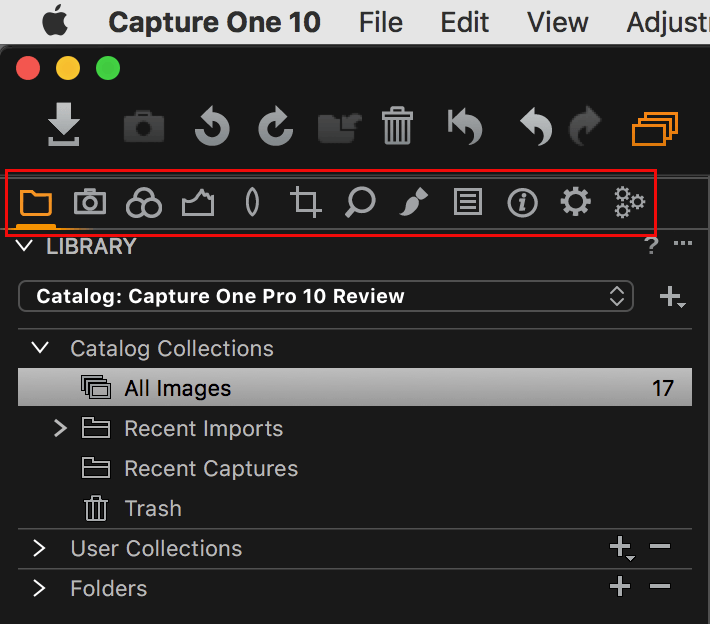Image resolution: width=710 pixels, height=624 pixels.
Task: Open the Apple menu
Action: pos(55,22)
